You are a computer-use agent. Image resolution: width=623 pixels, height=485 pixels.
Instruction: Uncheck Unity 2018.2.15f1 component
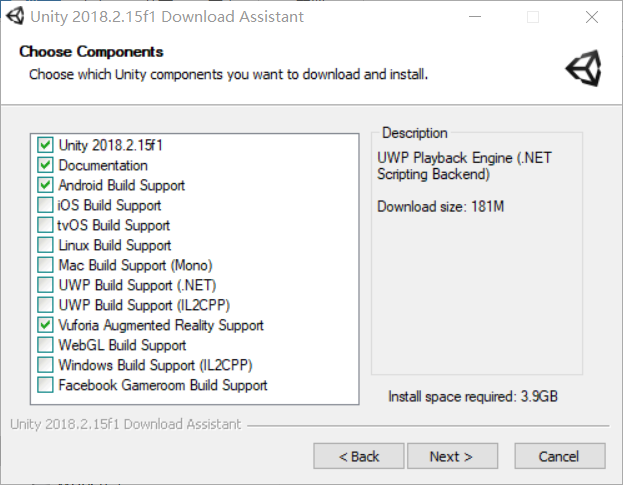coord(45,145)
